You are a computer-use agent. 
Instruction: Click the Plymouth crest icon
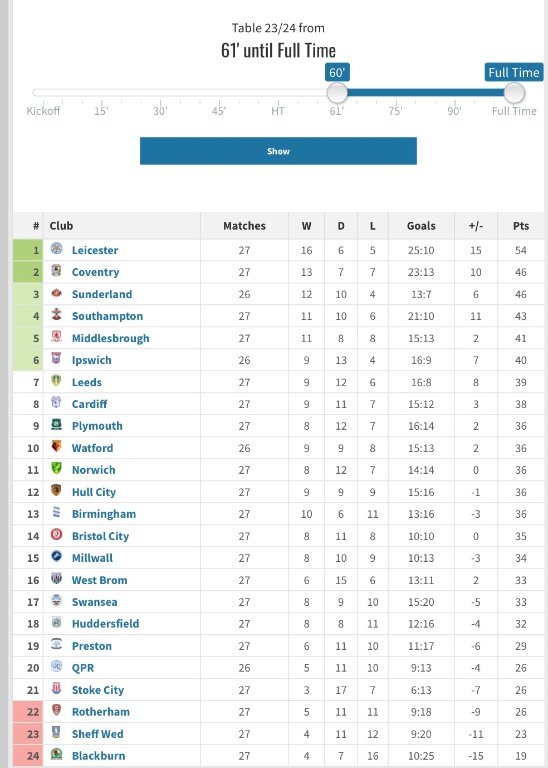[x=56, y=424]
